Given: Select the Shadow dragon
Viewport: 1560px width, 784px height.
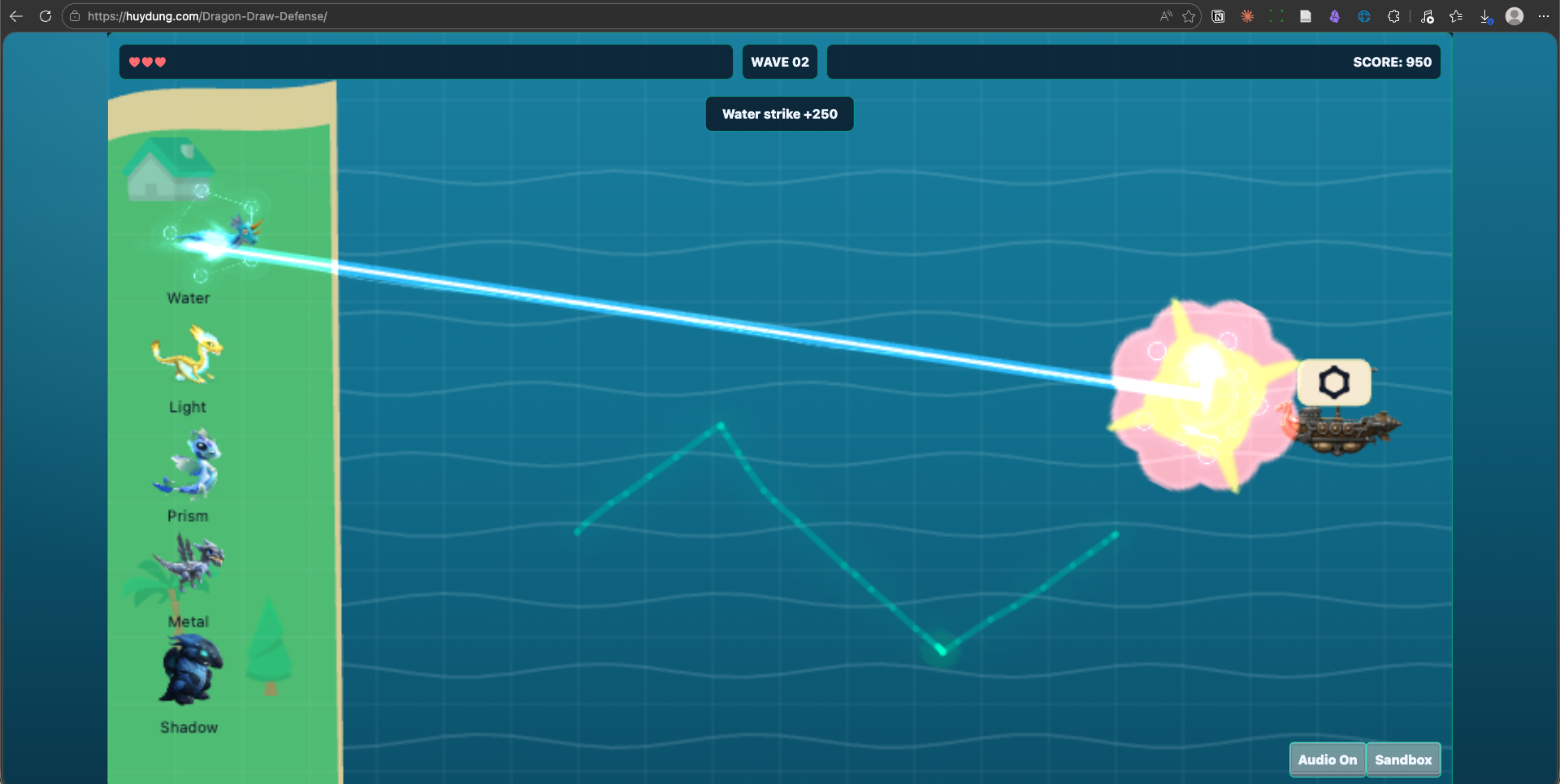Looking at the screenshot, I should (x=190, y=669).
